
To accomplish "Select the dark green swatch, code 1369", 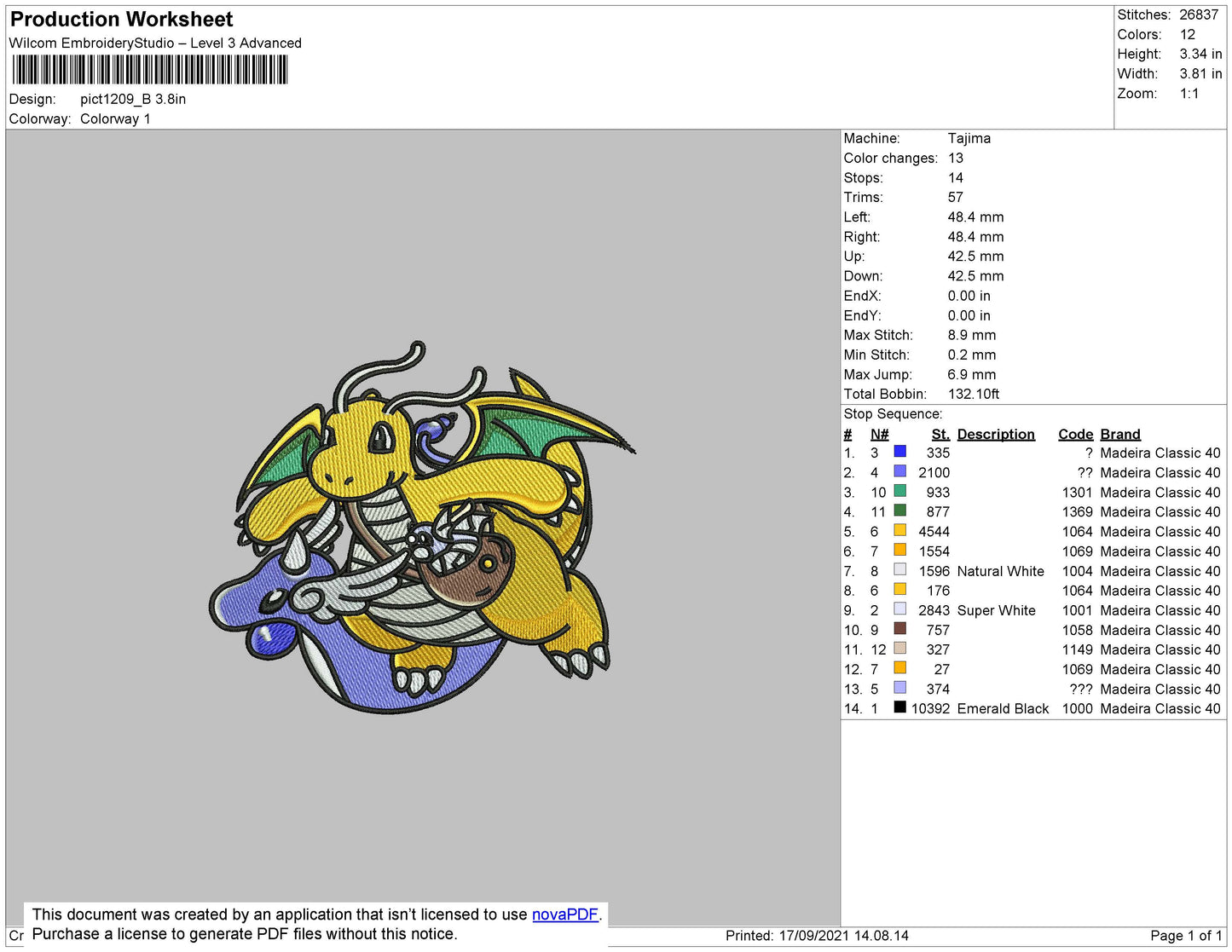I will tap(899, 511).
